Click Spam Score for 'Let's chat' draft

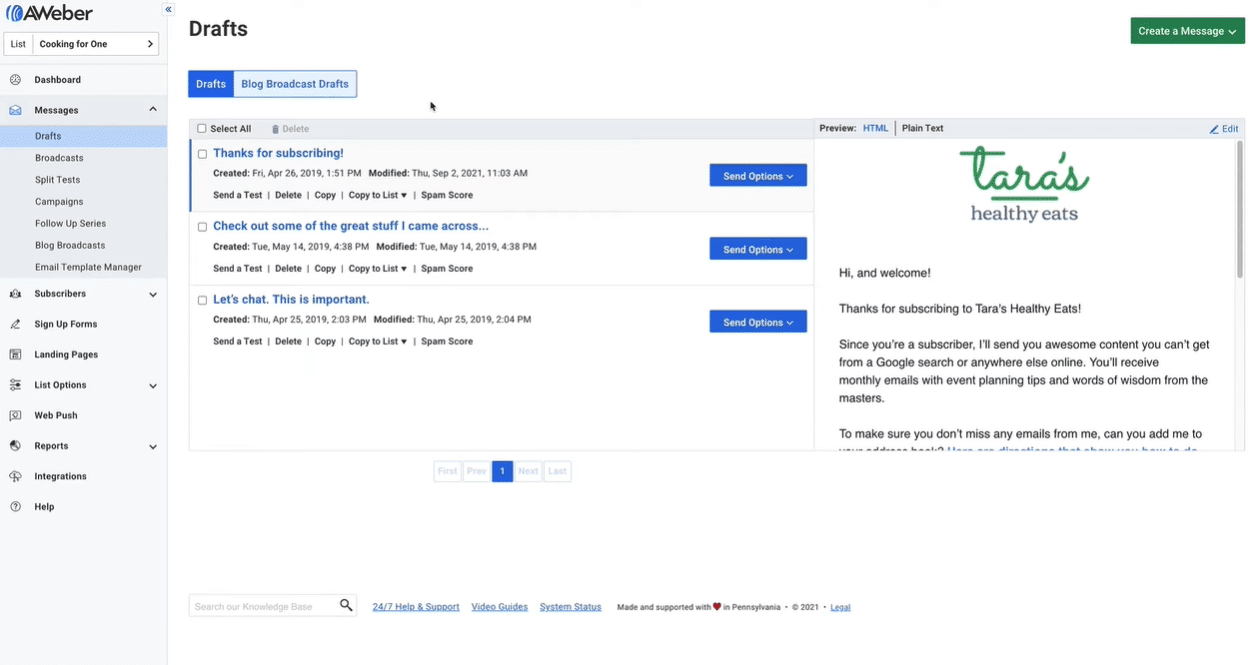tap(447, 341)
